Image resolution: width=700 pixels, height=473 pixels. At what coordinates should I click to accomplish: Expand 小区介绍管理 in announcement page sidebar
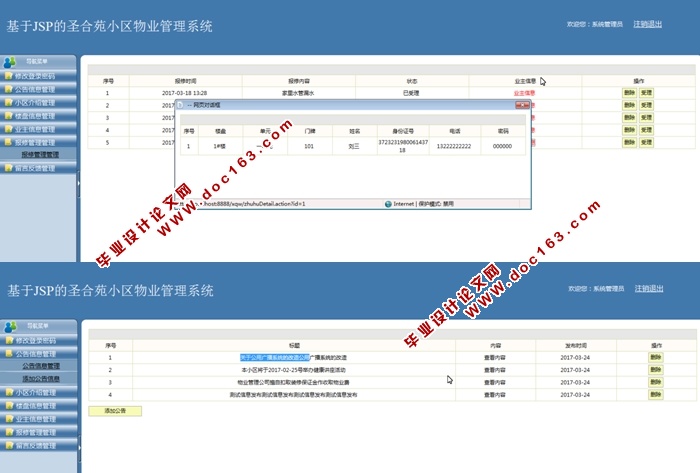(x=38, y=393)
